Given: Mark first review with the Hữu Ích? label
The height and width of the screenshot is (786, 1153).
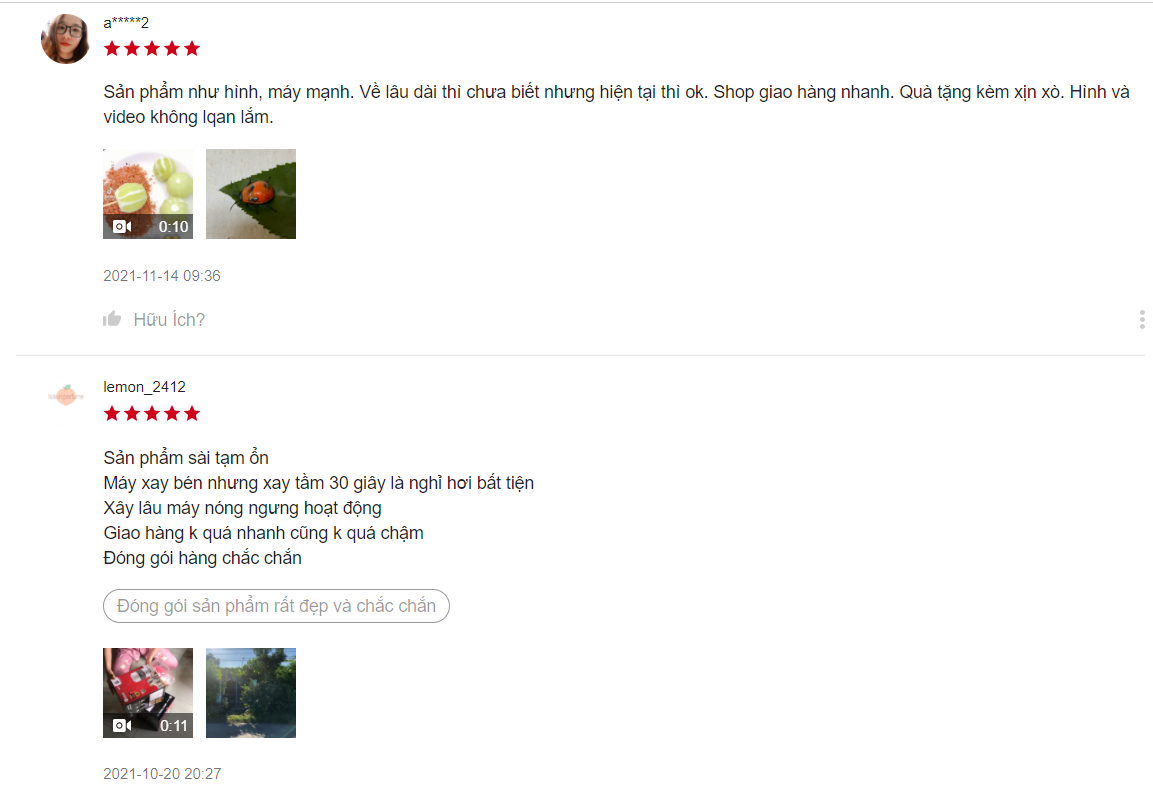Looking at the screenshot, I should (x=169, y=320).
